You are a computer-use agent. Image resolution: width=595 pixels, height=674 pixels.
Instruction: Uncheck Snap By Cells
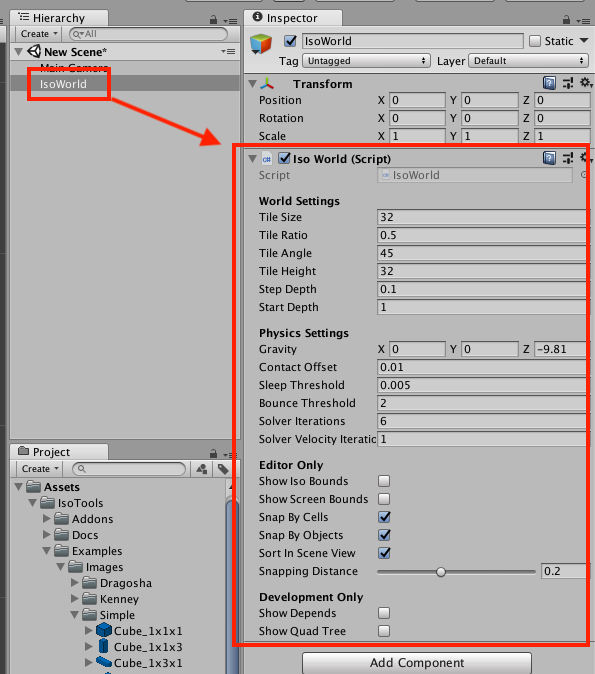(384, 517)
